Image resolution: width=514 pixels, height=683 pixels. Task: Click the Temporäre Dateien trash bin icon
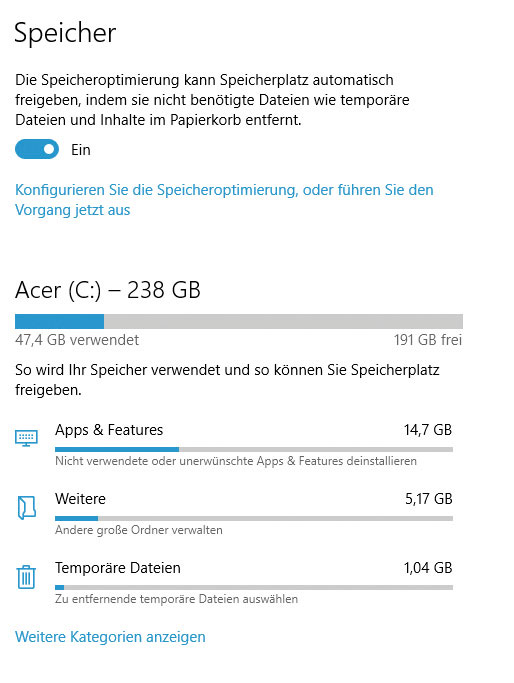(26, 577)
